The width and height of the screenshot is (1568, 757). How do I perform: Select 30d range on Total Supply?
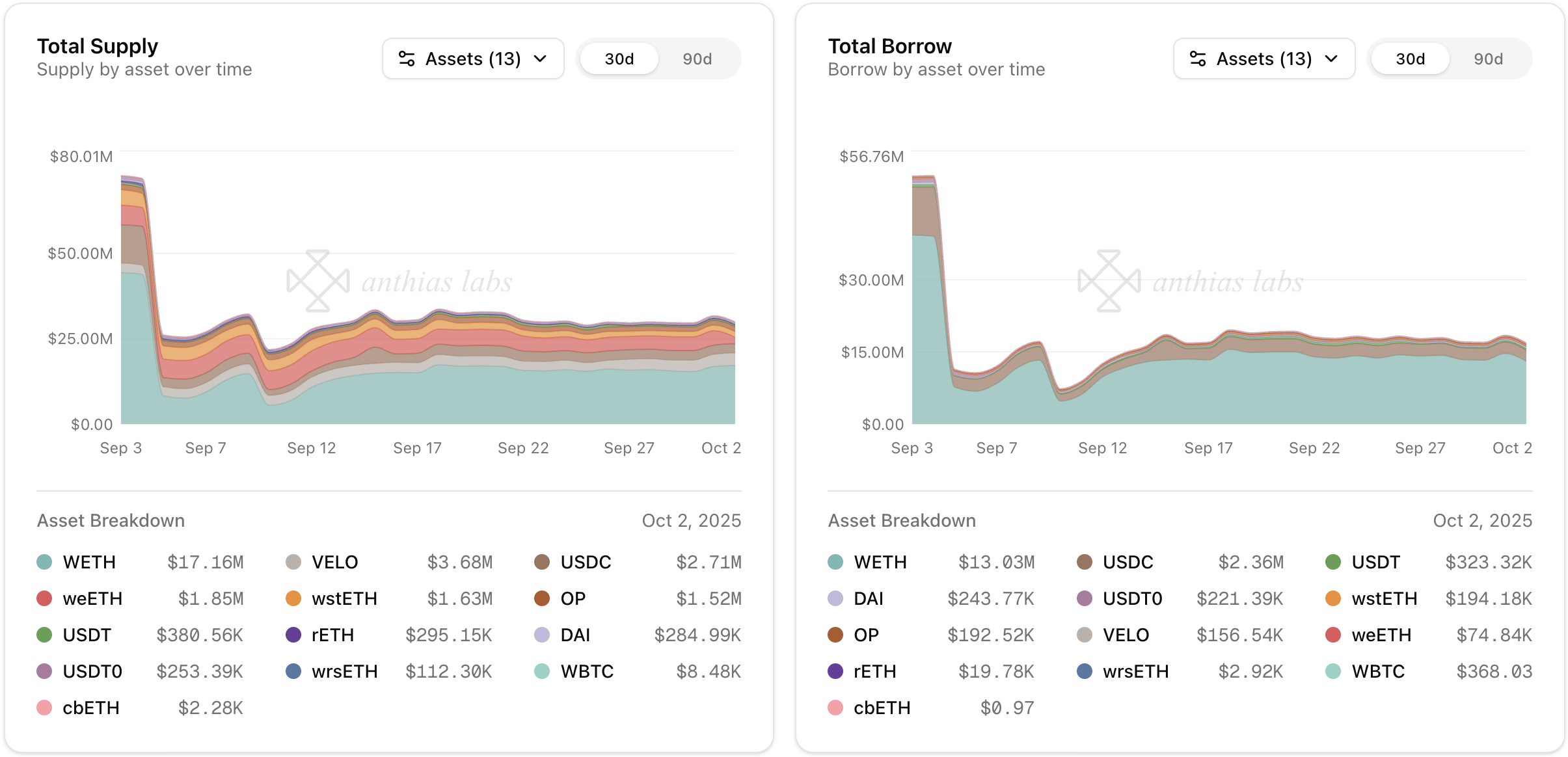[619, 59]
